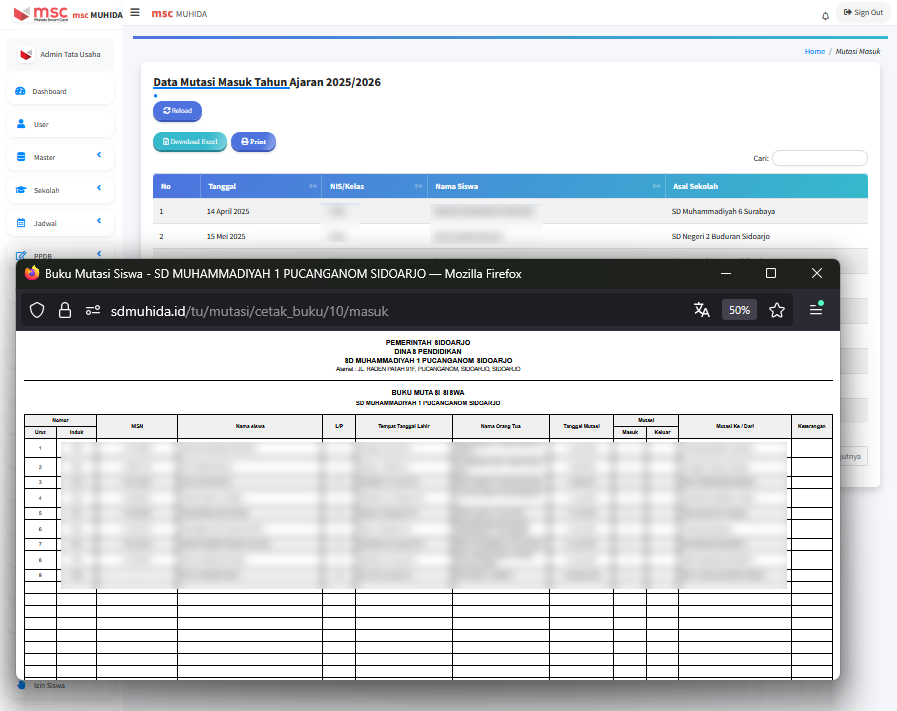Open Firefox application menu icon
The width and height of the screenshot is (897, 711).
(816, 310)
